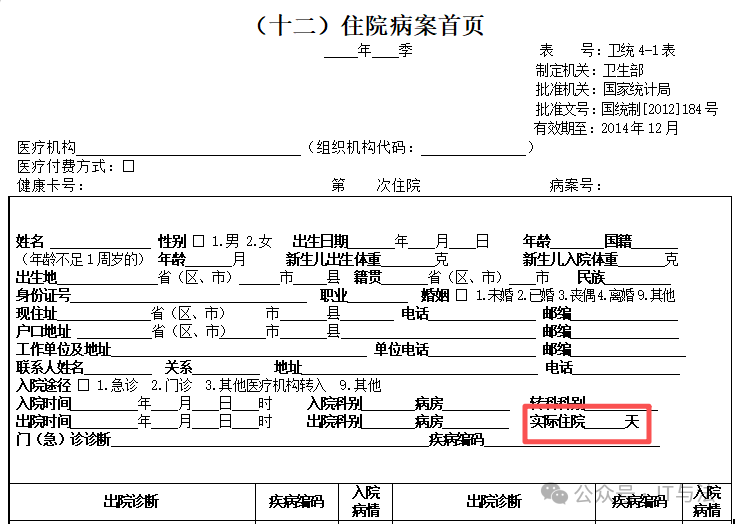
Task: Click the 实际住院 days blank field
Action: click(x=604, y=422)
